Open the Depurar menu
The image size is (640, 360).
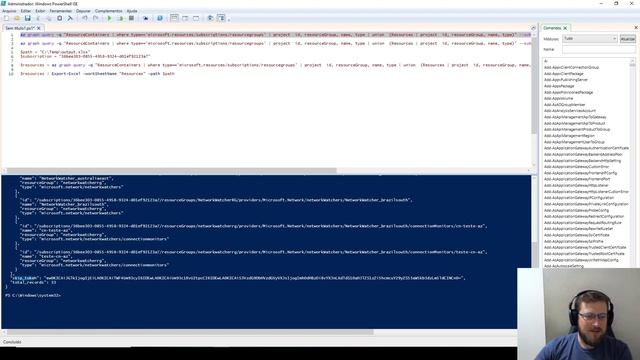(x=83, y=11)
